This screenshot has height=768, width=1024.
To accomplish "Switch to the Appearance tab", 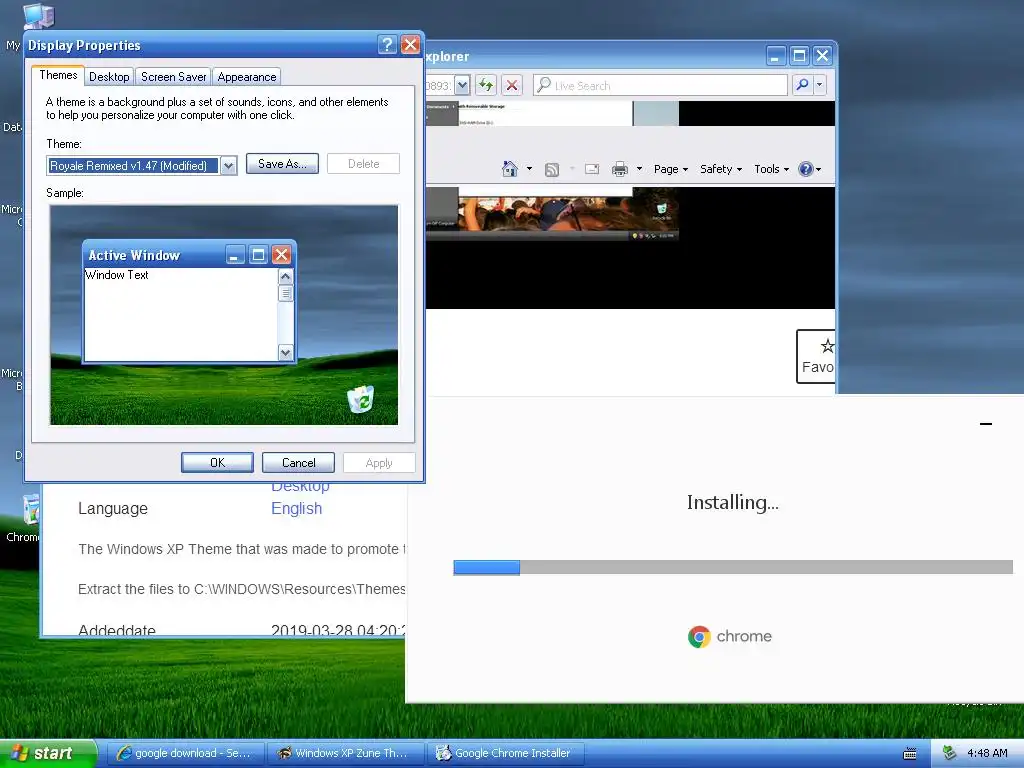I will point(247,76).
